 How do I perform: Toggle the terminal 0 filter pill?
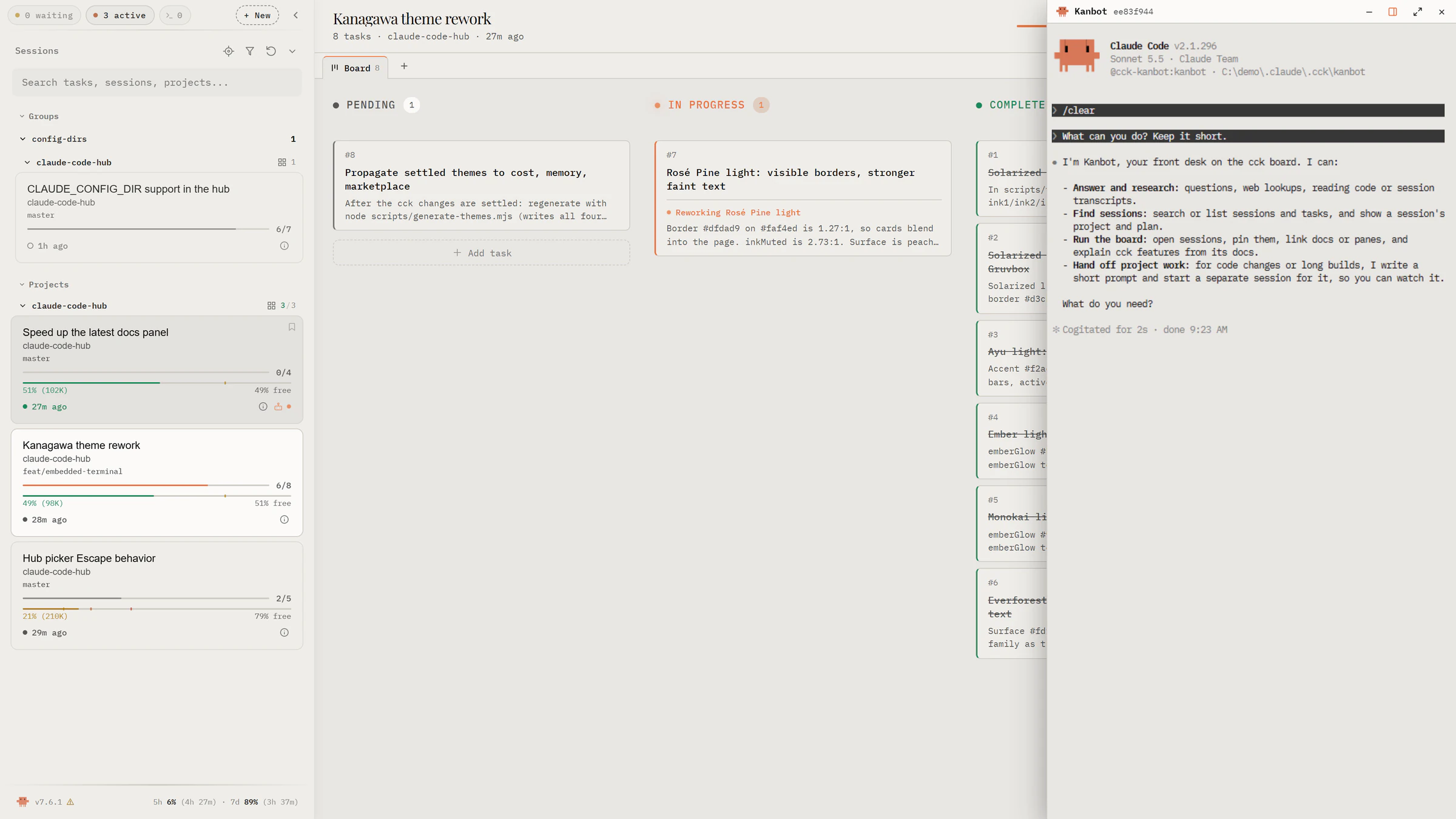coord(175,15)
